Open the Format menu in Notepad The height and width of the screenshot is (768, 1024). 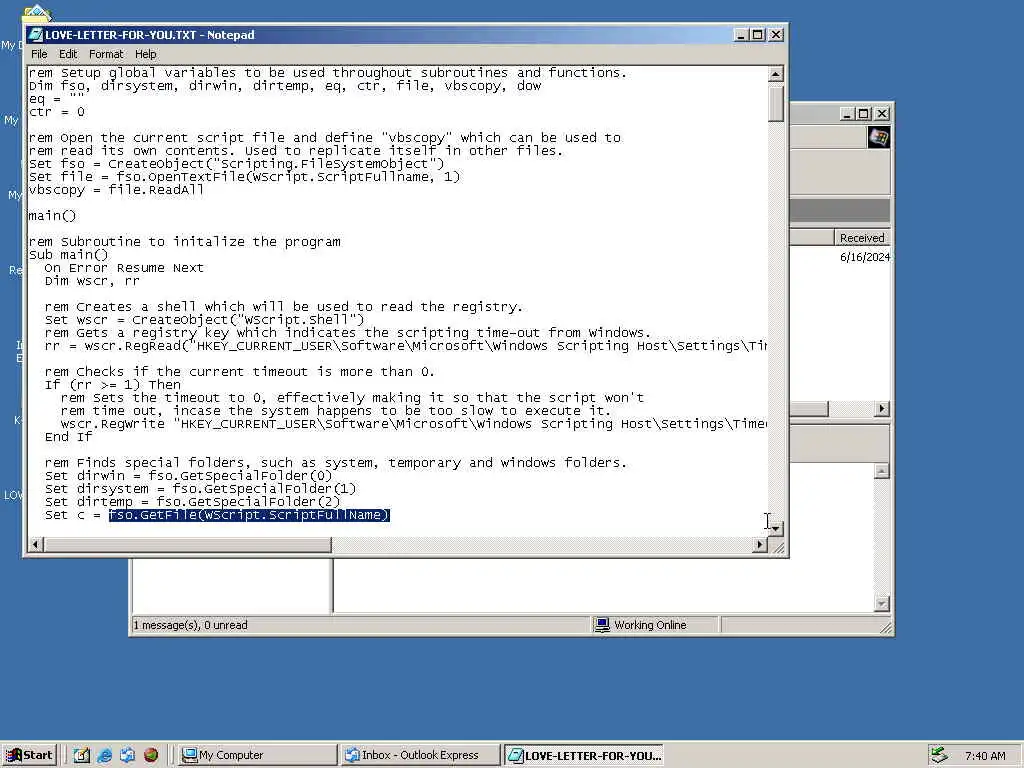point(106,54)
